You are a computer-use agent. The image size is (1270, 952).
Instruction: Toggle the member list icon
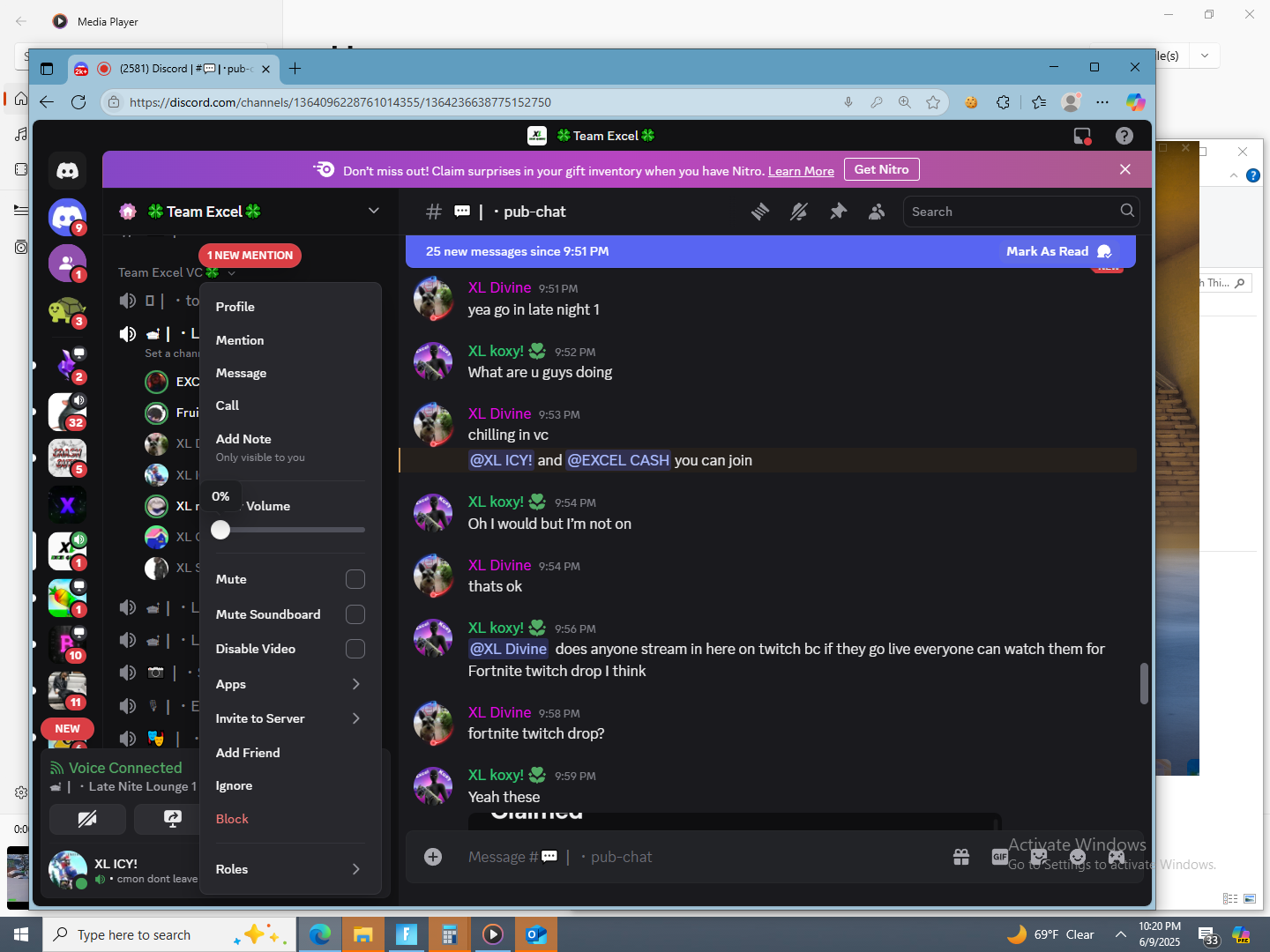coord(877,212)
